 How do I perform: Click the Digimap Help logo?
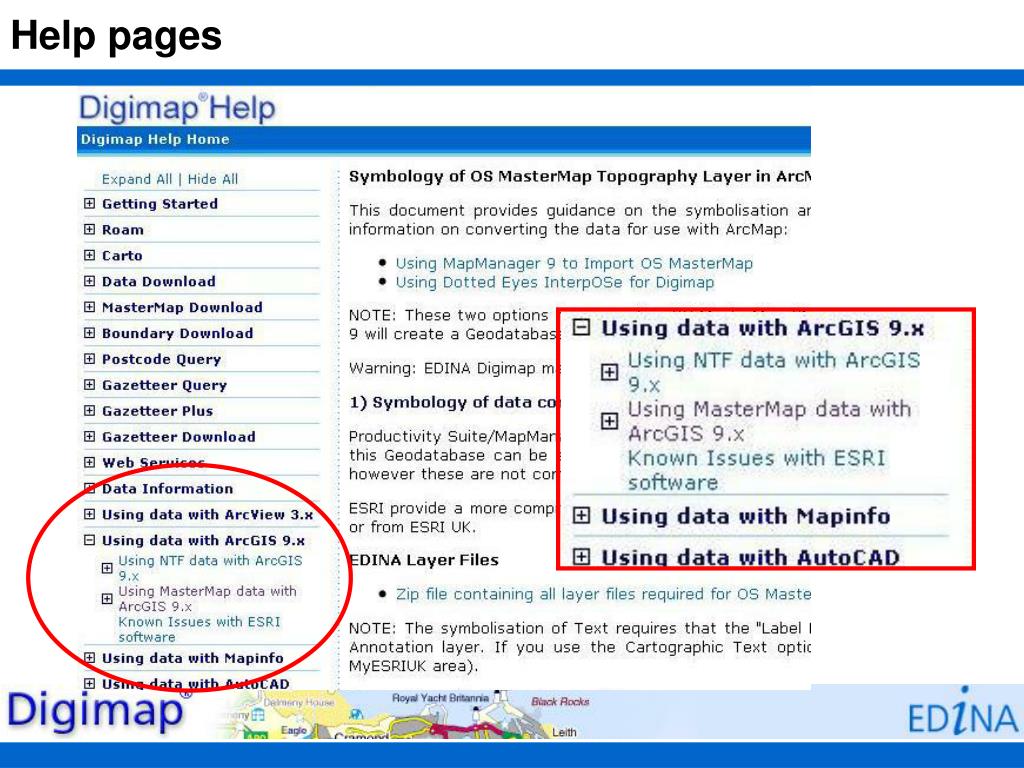pos(177,108)
